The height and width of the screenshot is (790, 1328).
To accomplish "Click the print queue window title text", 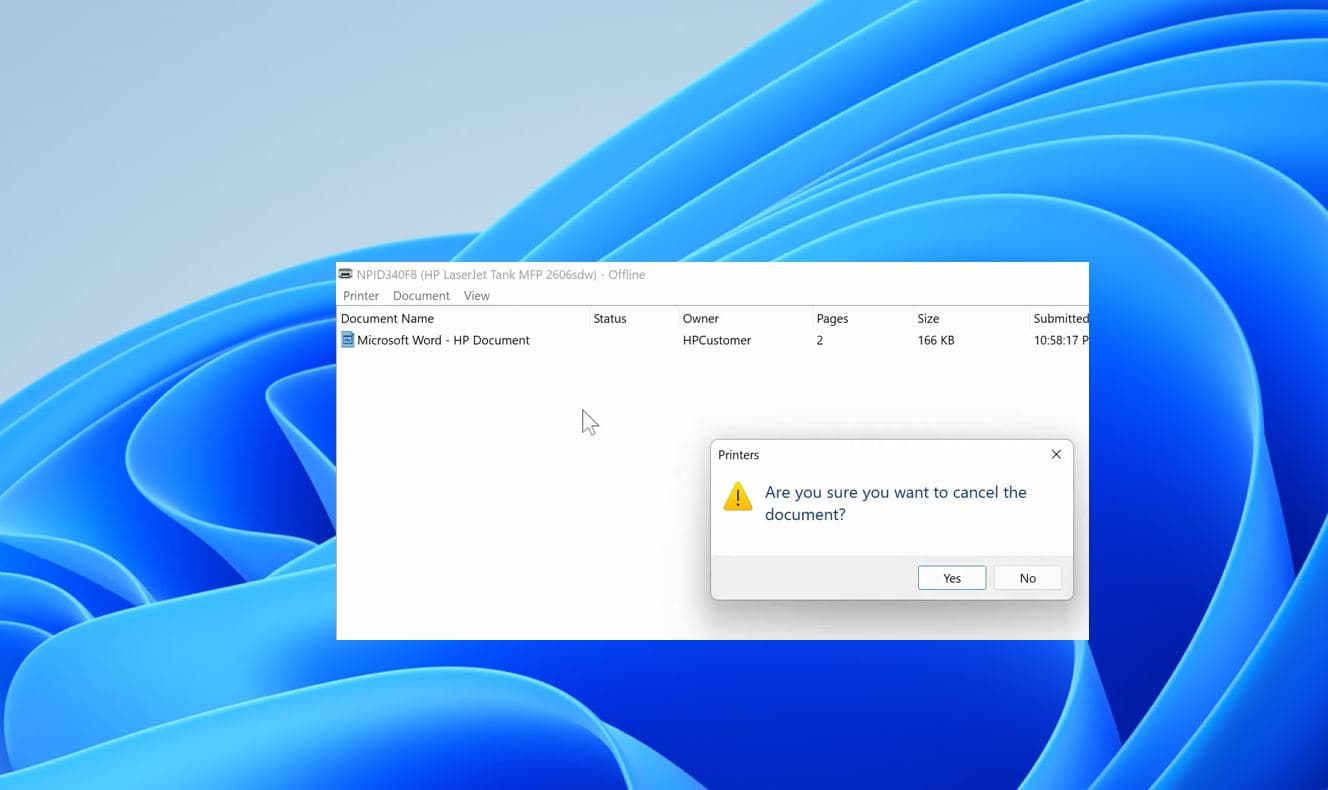I will coord(501,274).
